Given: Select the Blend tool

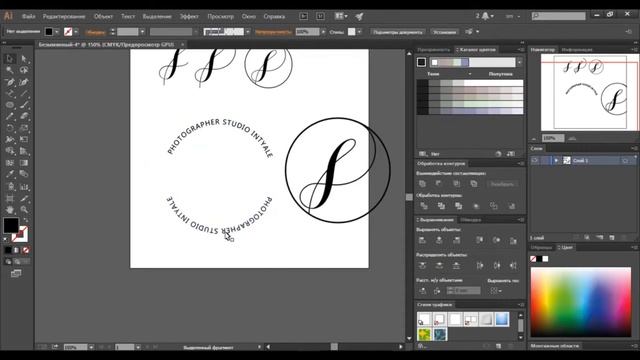Looking at the screenshot, I should [x=24, y=174].
